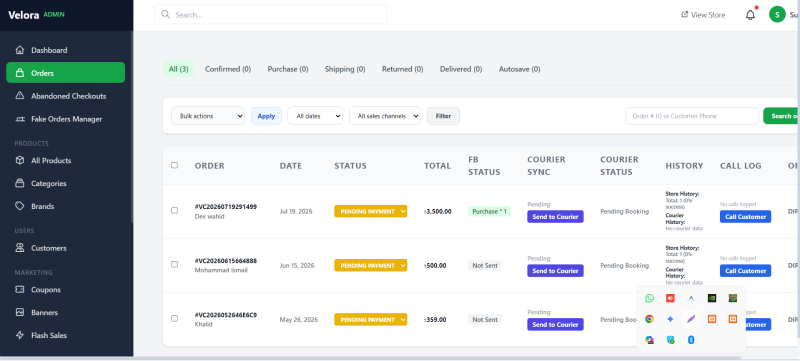Open the All dates dropdown
The height and width of the screenshot is (361, 800).
pos(315,116)
